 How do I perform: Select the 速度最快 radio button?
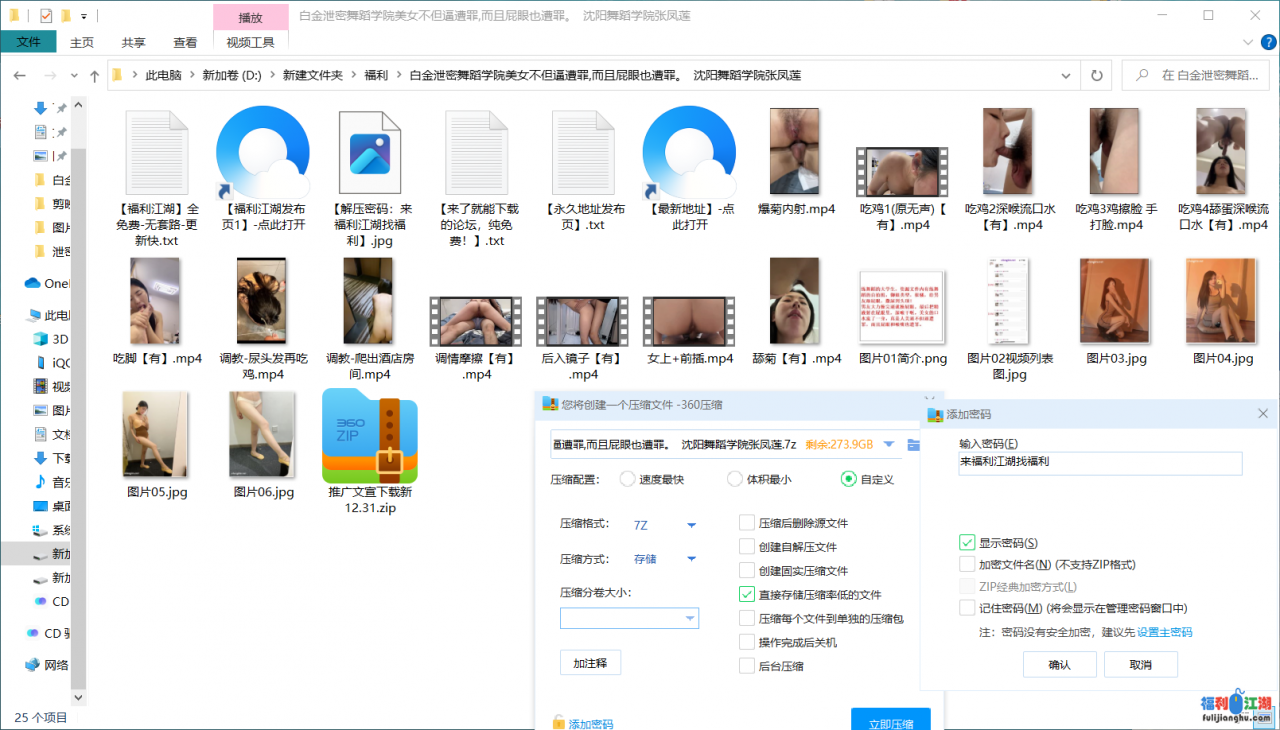click(628, 479)
